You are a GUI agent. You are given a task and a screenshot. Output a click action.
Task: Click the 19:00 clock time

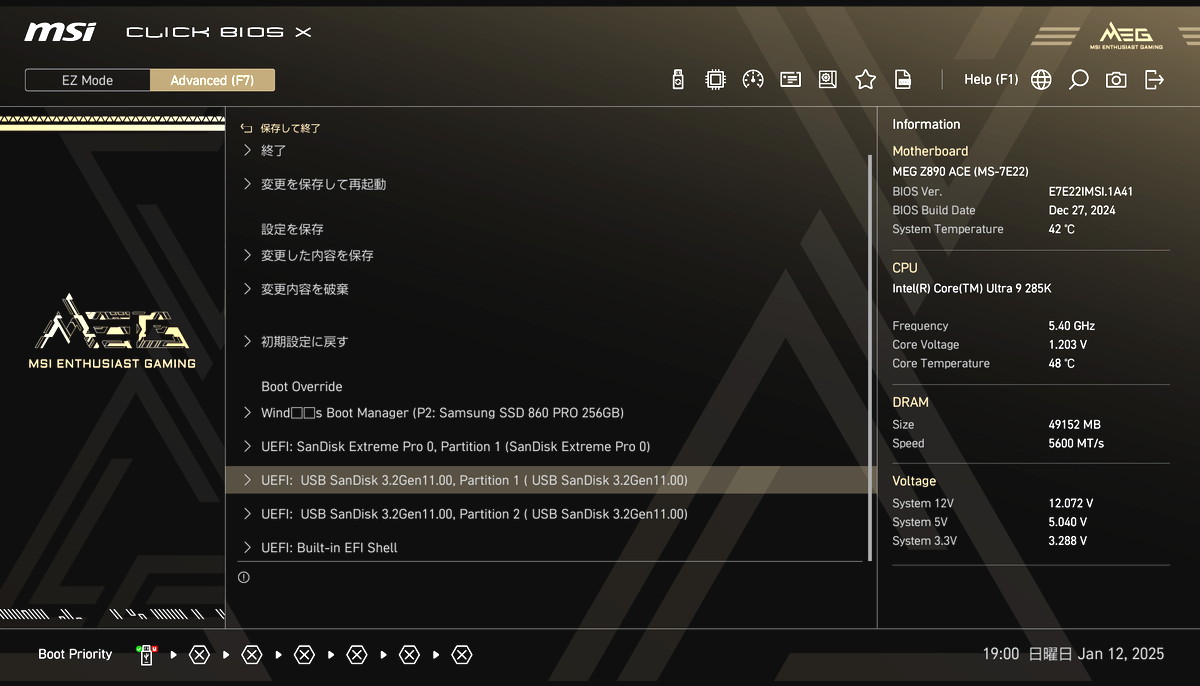click(x=1000, y=654)
